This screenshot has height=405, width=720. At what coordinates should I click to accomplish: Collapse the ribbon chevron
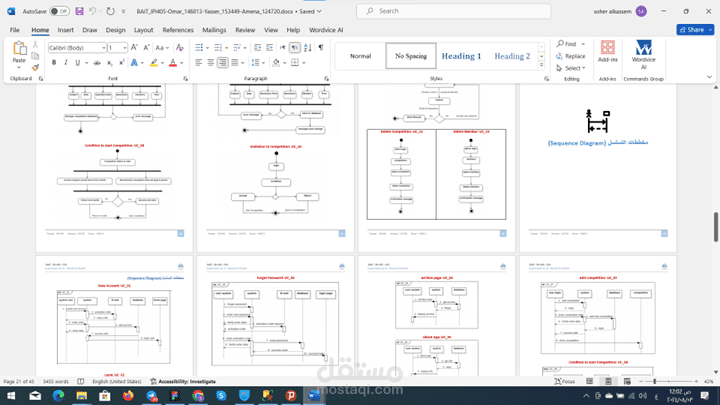coord(709,77)
